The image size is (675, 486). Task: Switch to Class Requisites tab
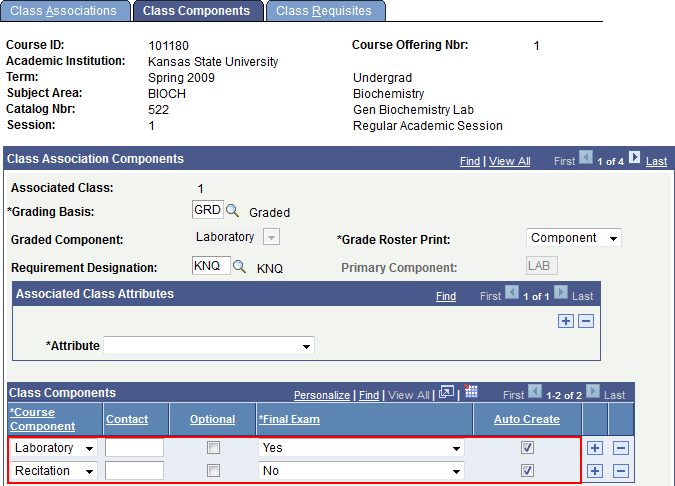(325, 11)
